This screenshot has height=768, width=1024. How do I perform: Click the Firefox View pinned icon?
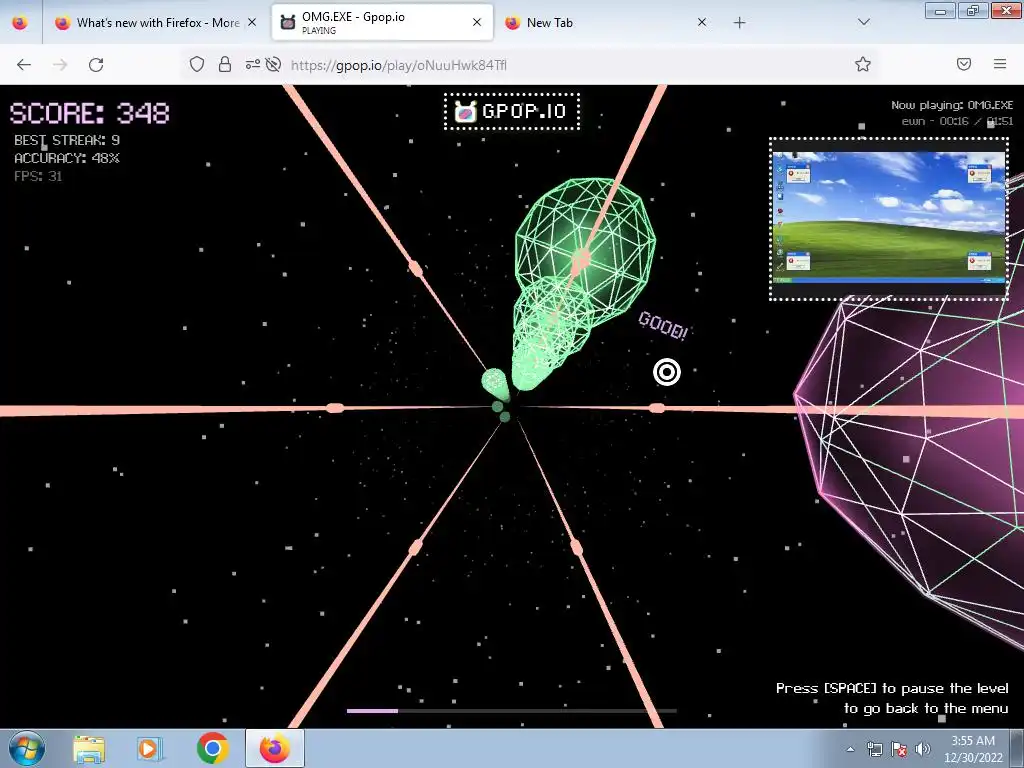20,22
